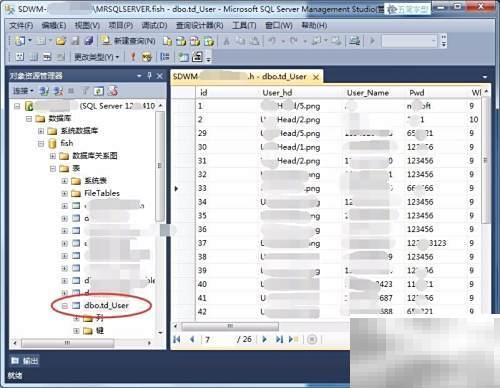Click the Save All icon

[x=89, y=41]
